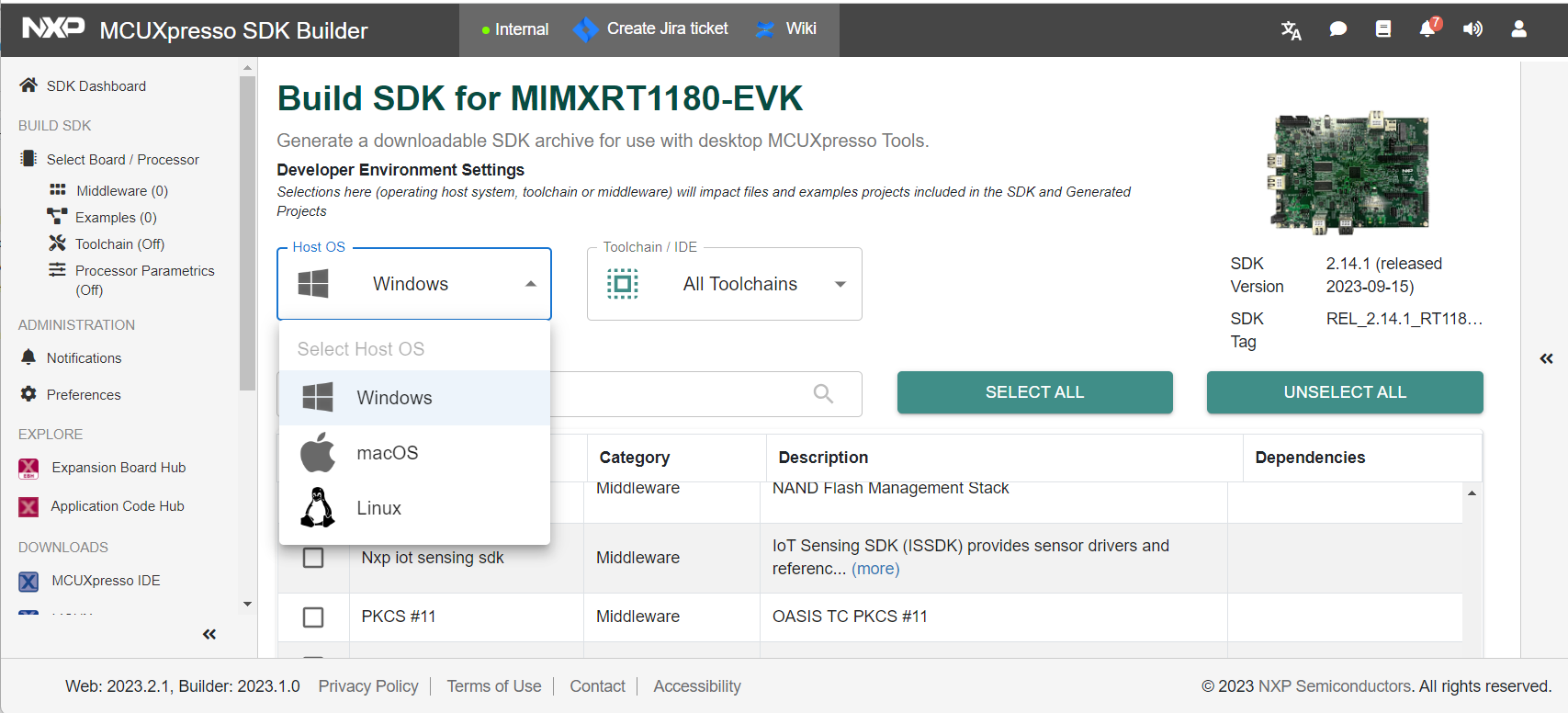Open Middleware (0) in sidebar
1568x713 pixels.
tap(122, 190)
